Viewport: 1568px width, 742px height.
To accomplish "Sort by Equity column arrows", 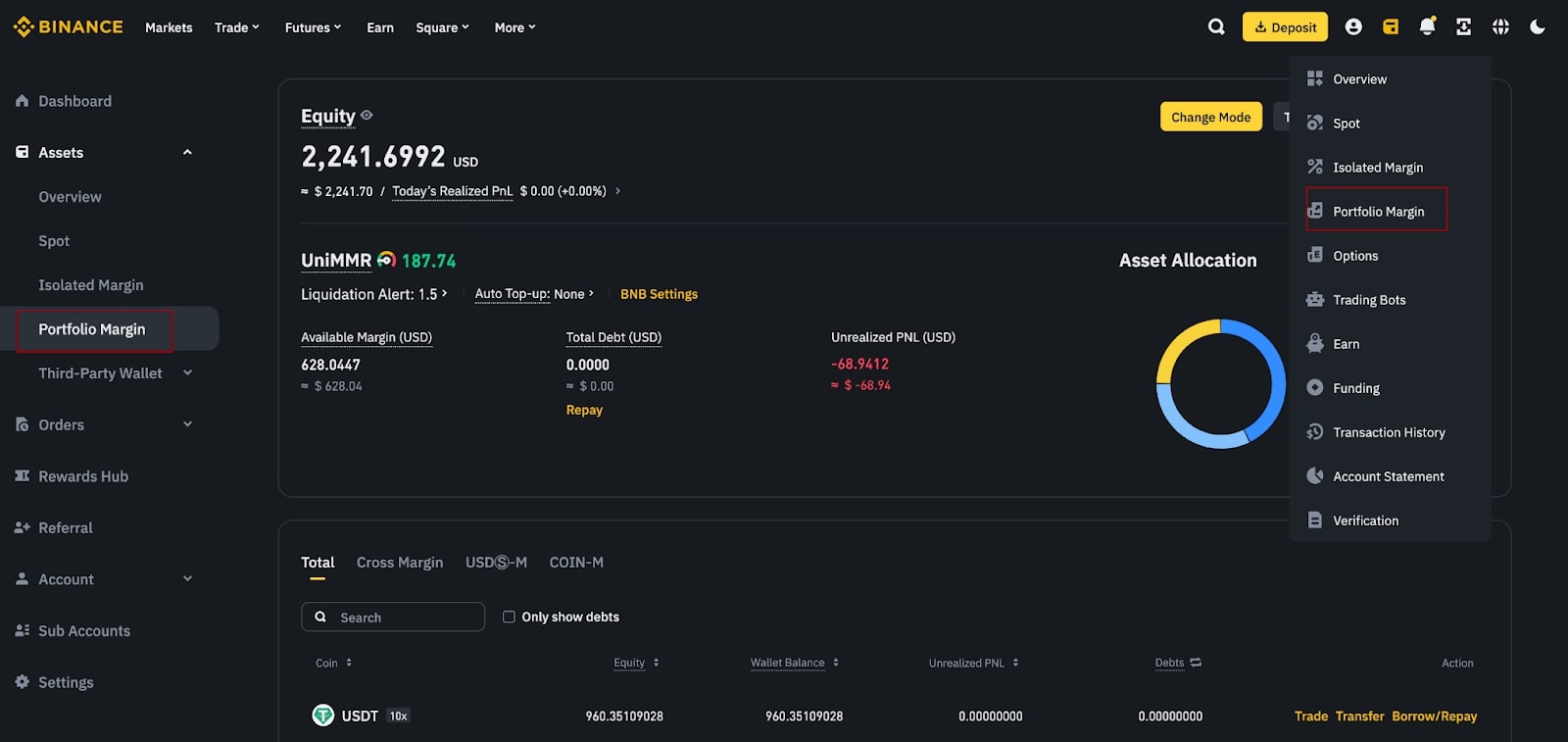I will (x=656, y=663).
